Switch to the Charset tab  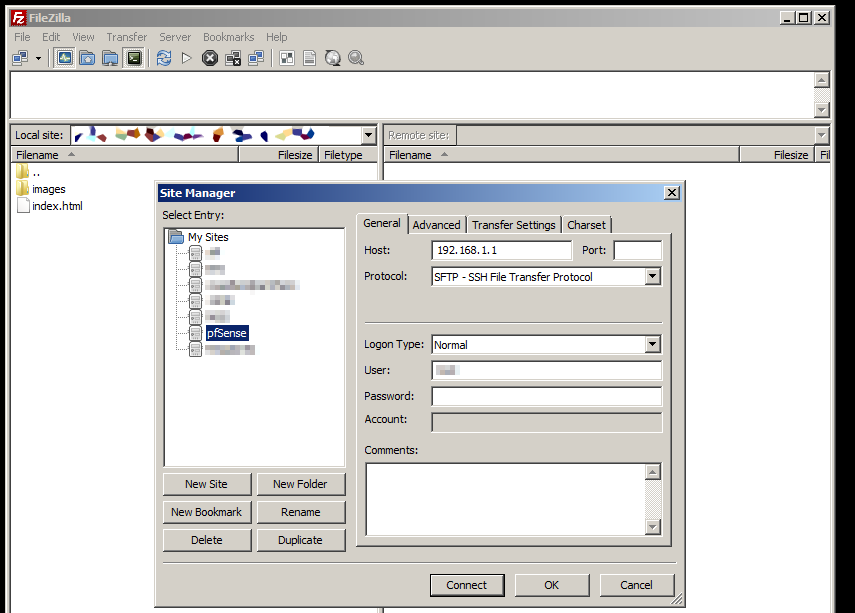[586, 225]
